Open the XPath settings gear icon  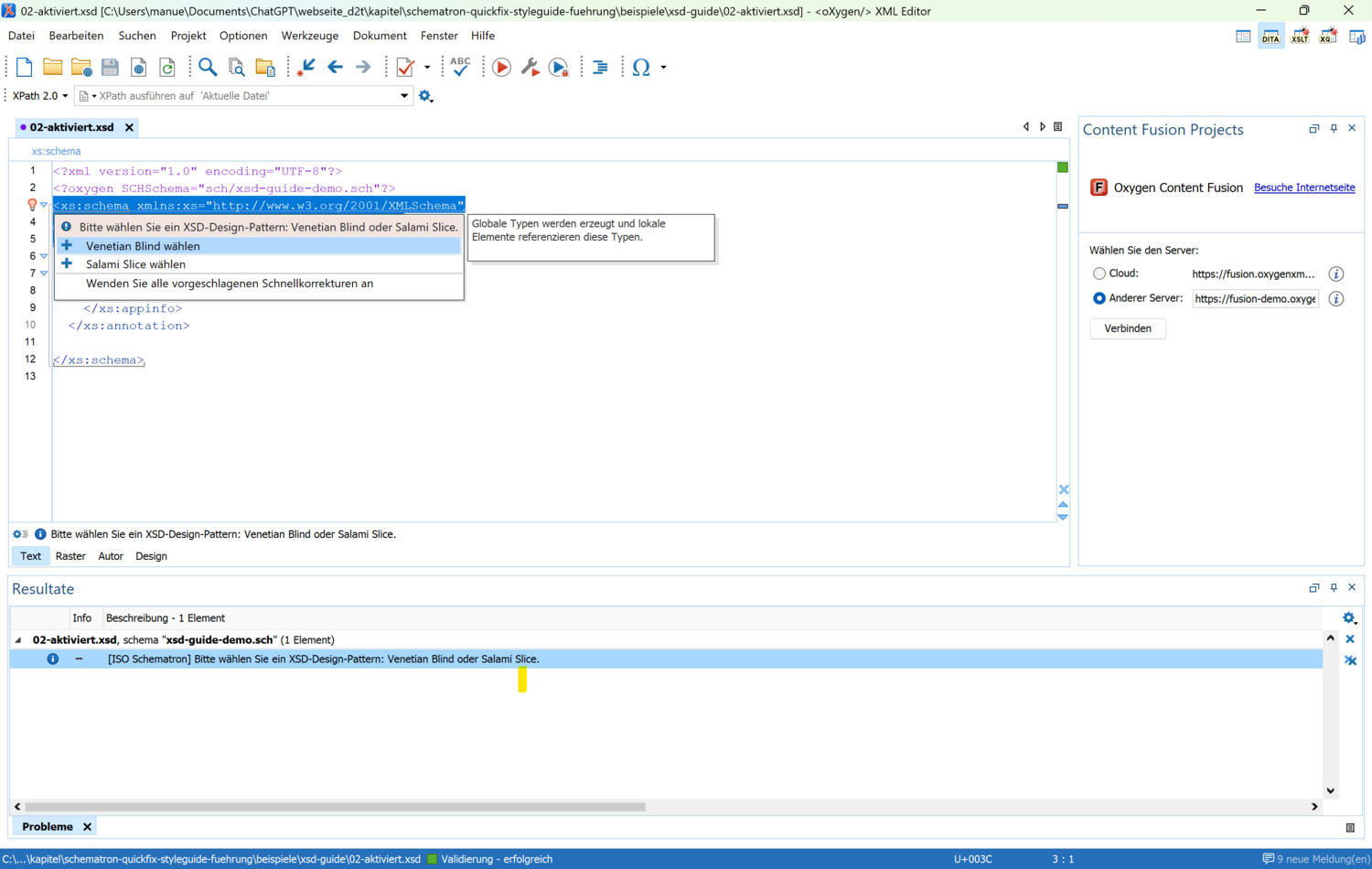click(x=425, y=96)
